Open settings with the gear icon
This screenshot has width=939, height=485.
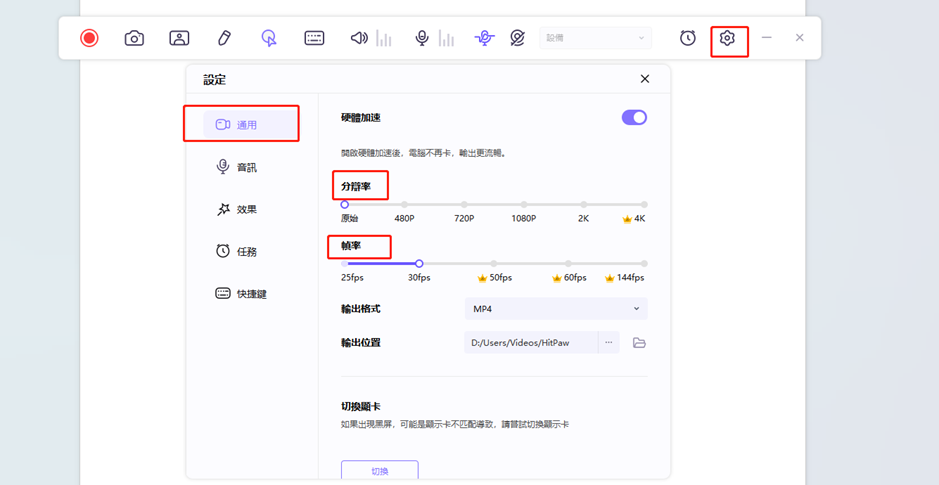727,38
